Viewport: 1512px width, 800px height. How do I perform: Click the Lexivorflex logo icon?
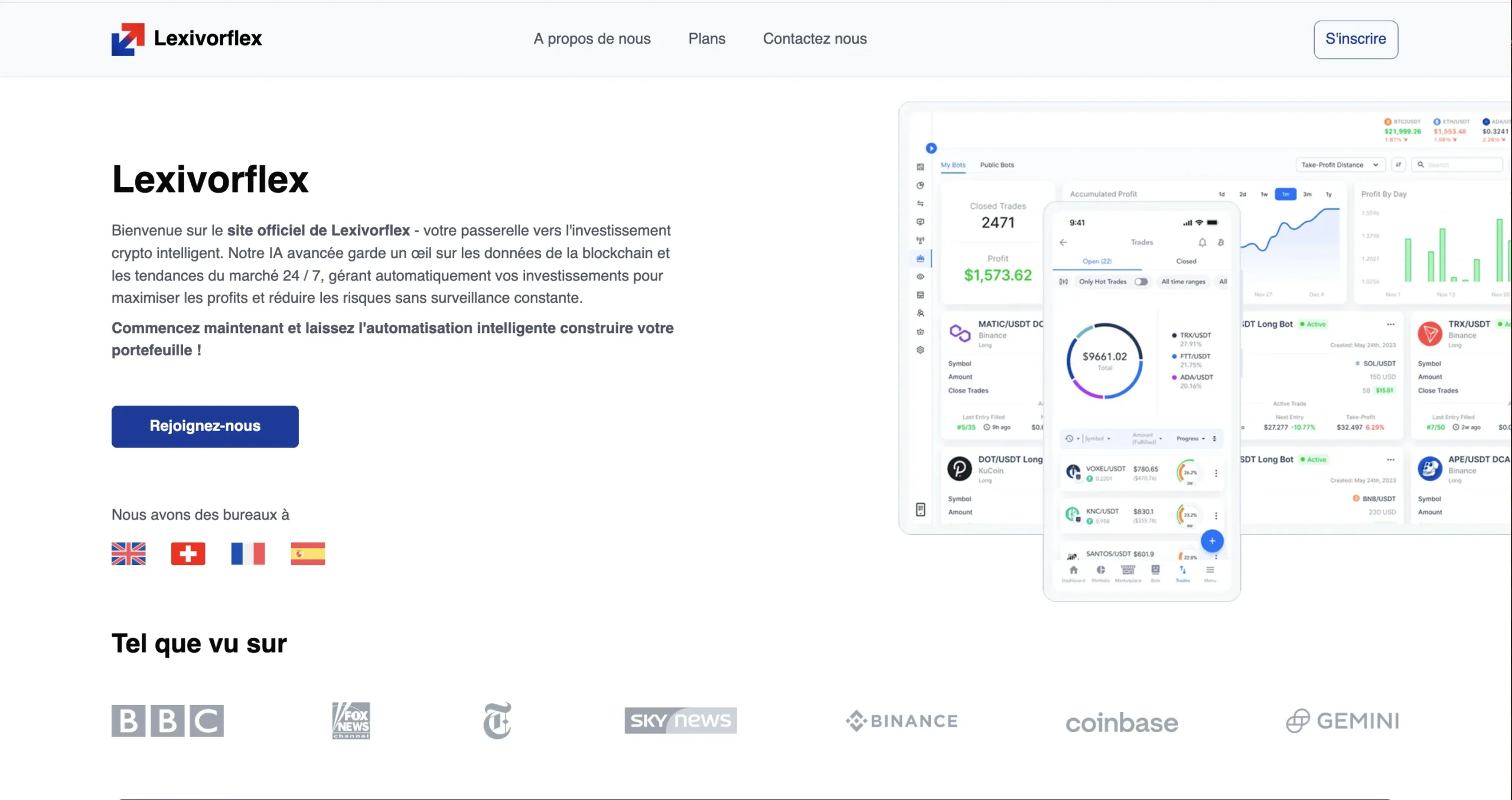click(x=128, y=39)
